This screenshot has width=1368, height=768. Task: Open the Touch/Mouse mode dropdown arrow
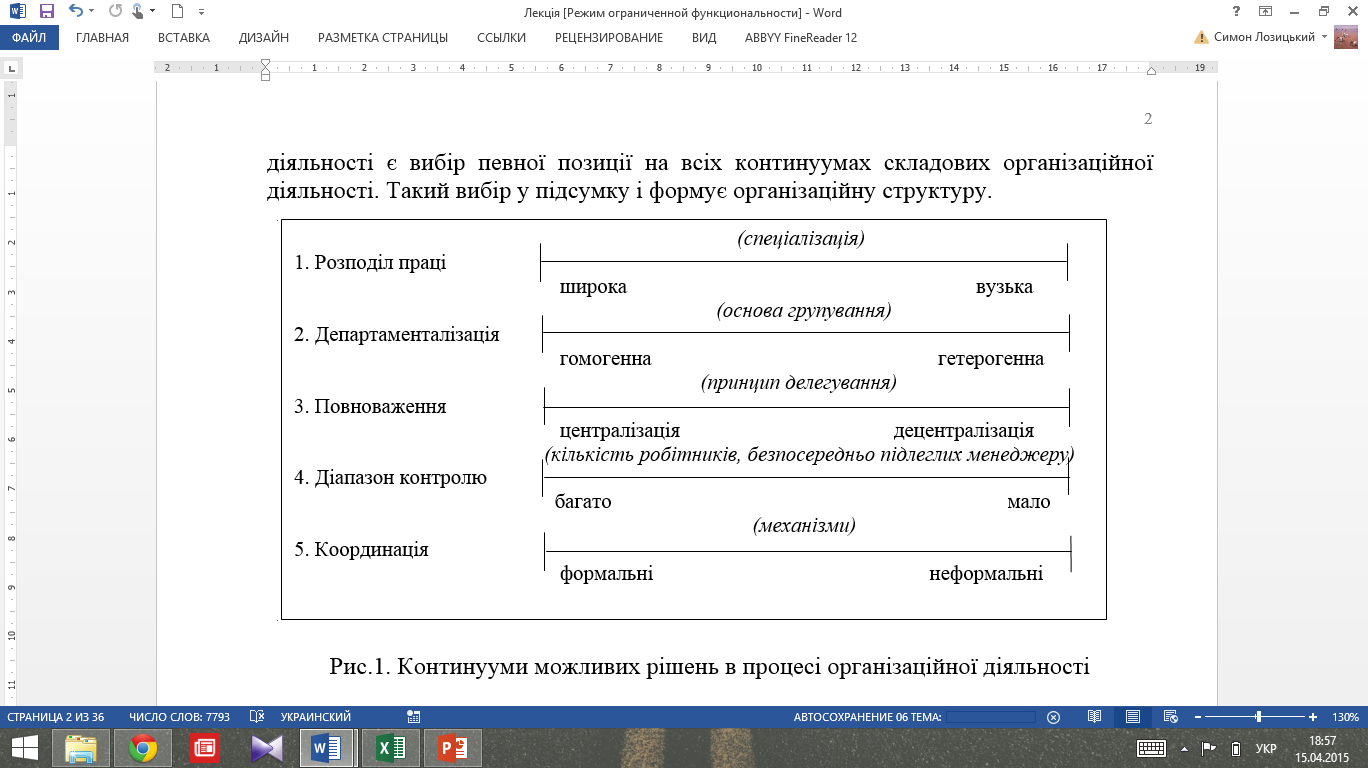click(152, 13)
